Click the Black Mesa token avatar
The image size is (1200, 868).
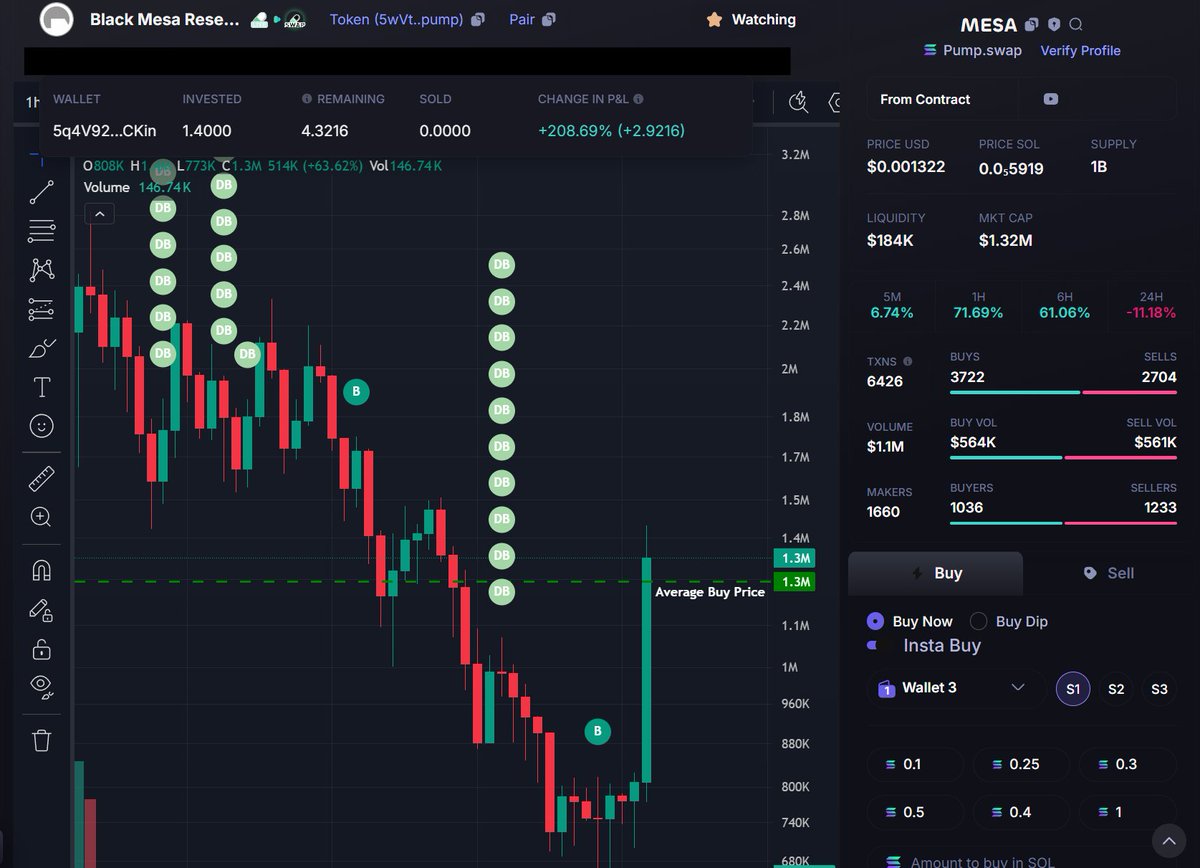coord(57,19)
